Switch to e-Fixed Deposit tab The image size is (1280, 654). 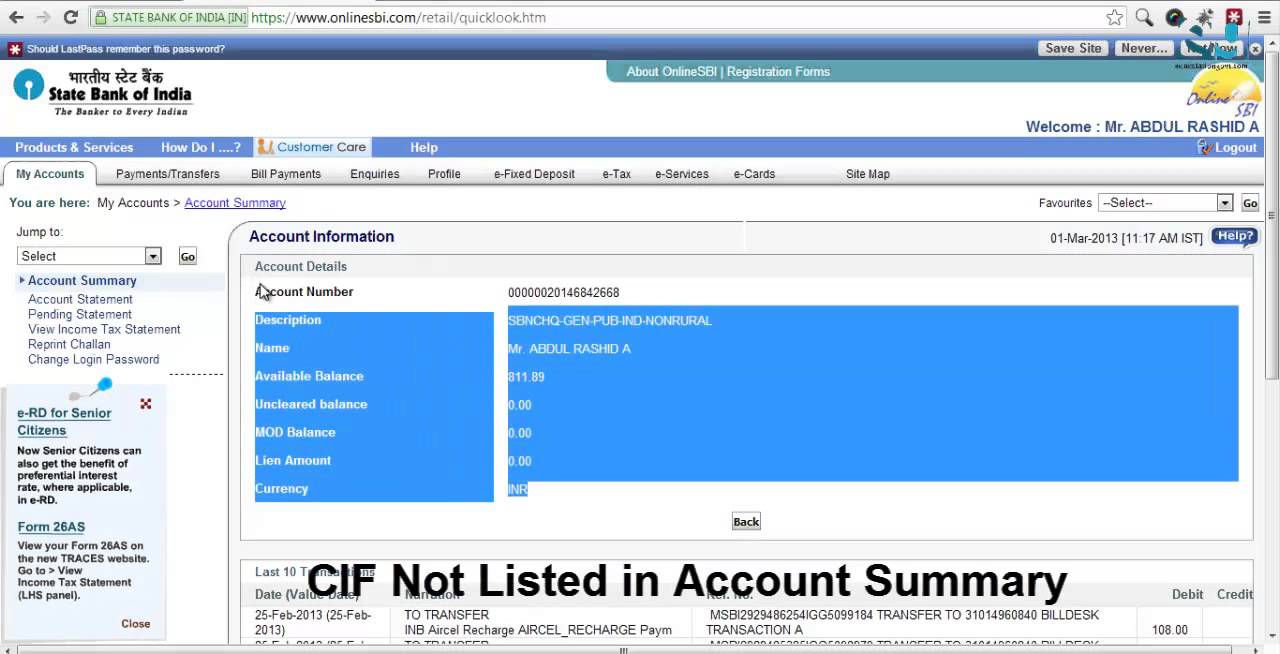click(534, 174)
